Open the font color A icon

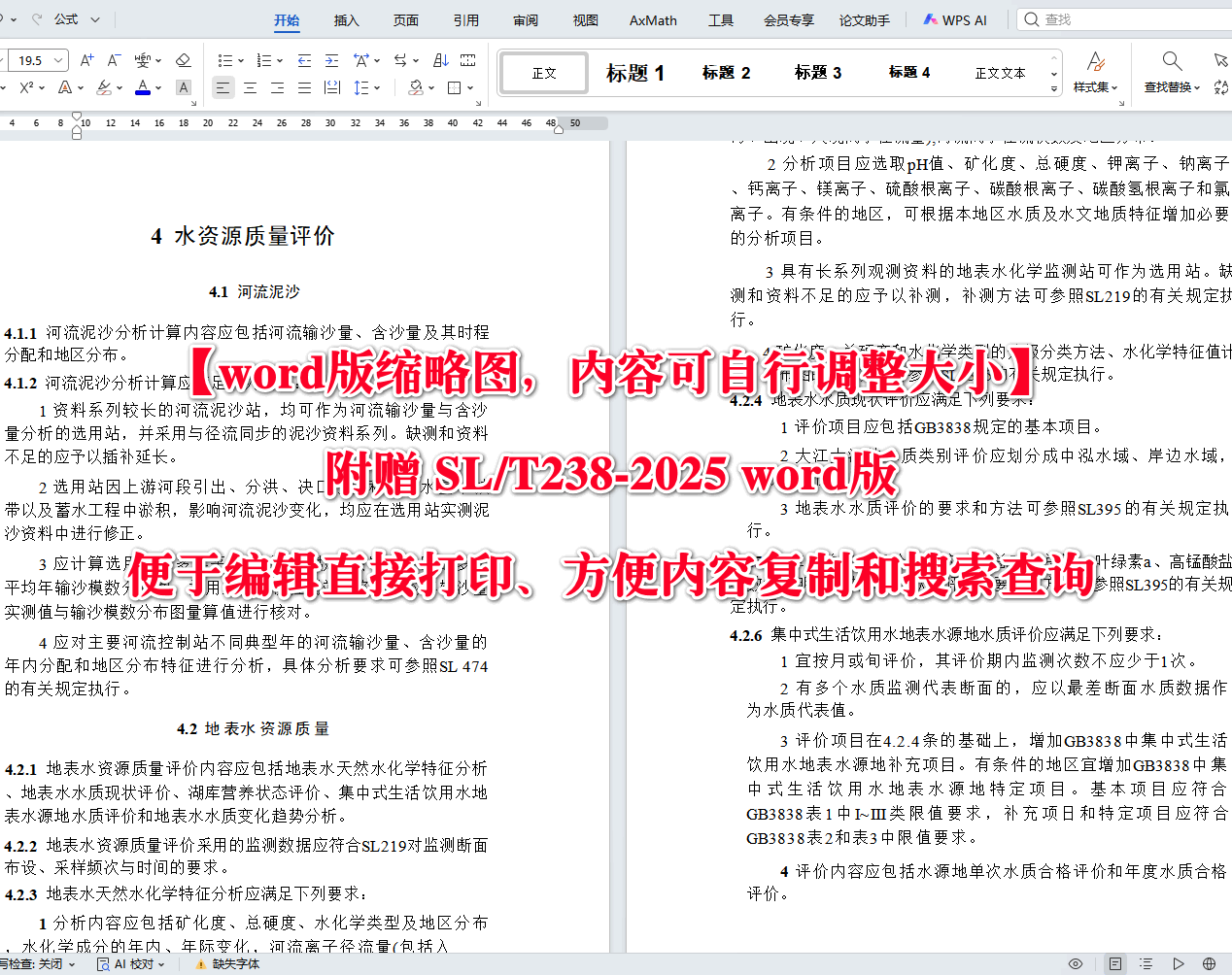(143, 86)
